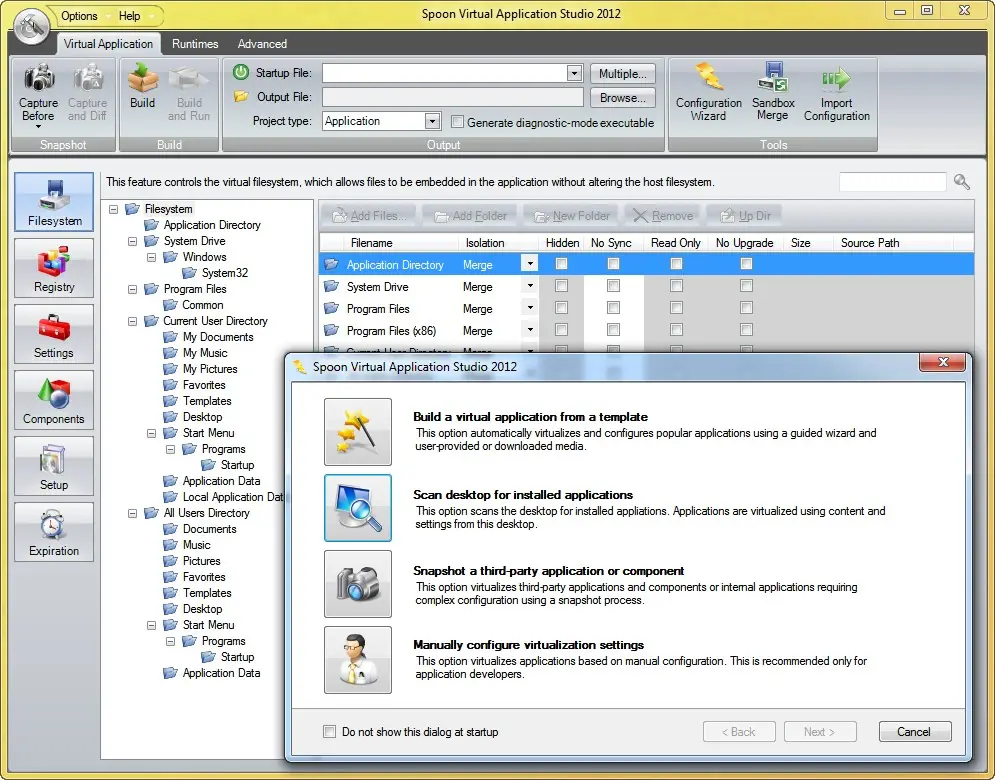Screen dimensions: 995x780
Task: Toggle Hidden for Application Directory row
Action: 562,263
